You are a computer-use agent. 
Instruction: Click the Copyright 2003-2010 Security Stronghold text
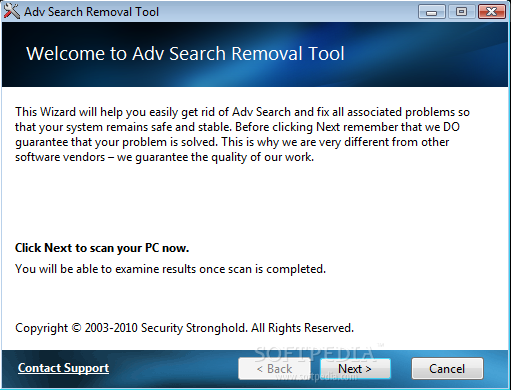(184, 328)
